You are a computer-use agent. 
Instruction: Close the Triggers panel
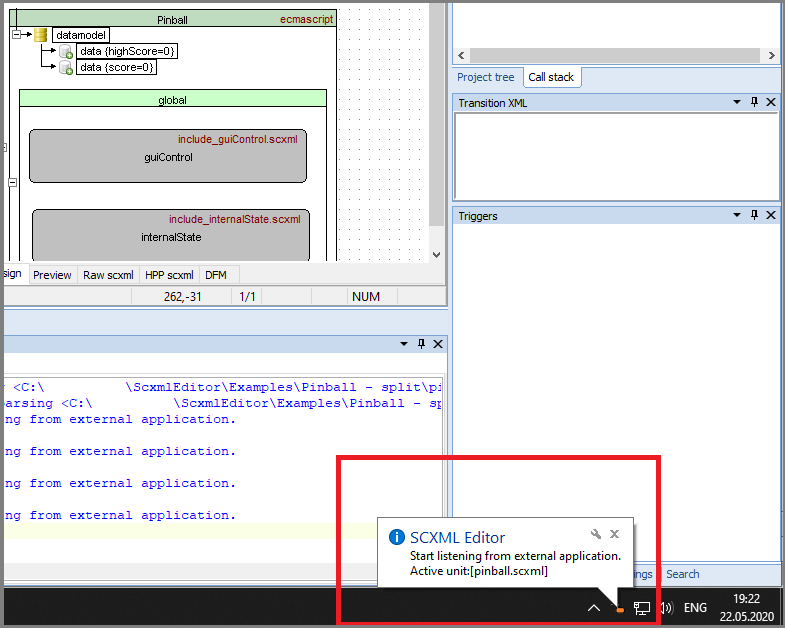(771, 215)
